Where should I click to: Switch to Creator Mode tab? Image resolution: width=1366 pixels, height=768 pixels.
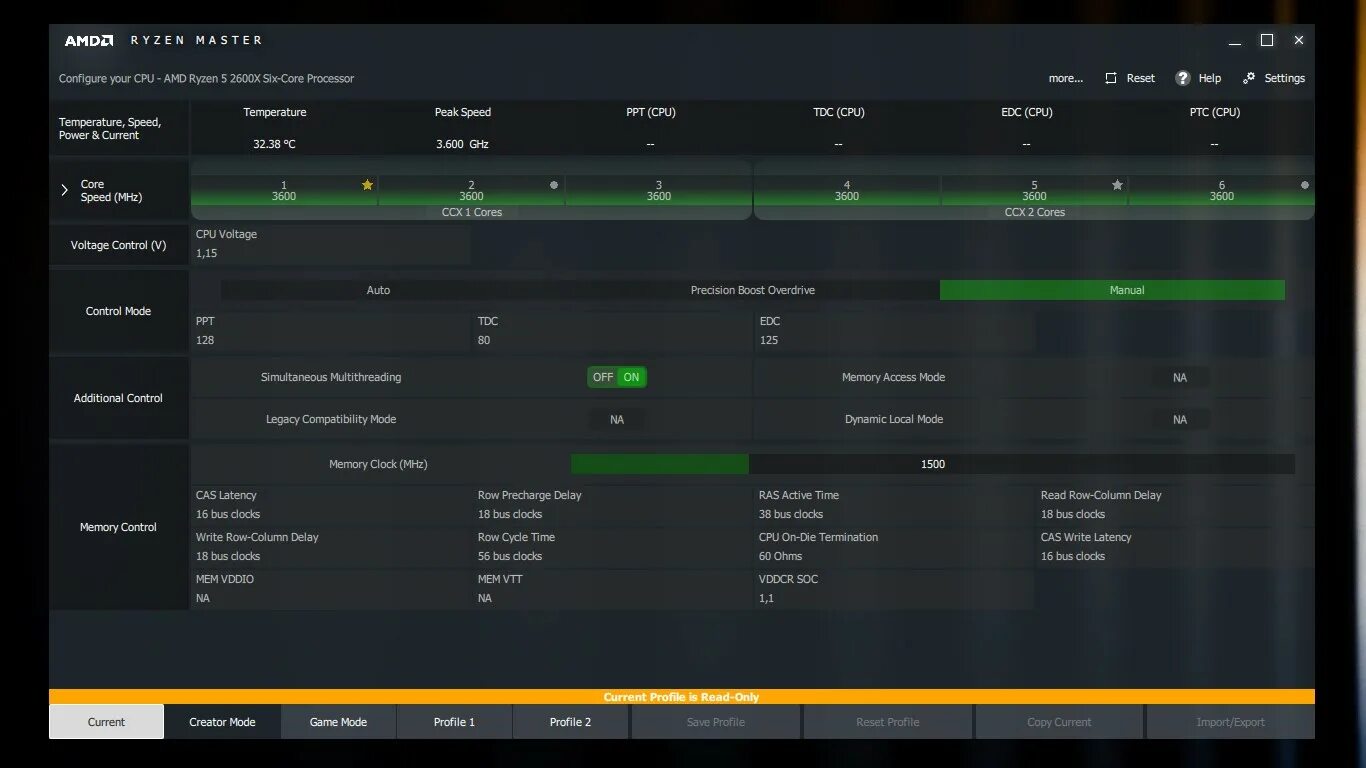(x=222, y=722)
